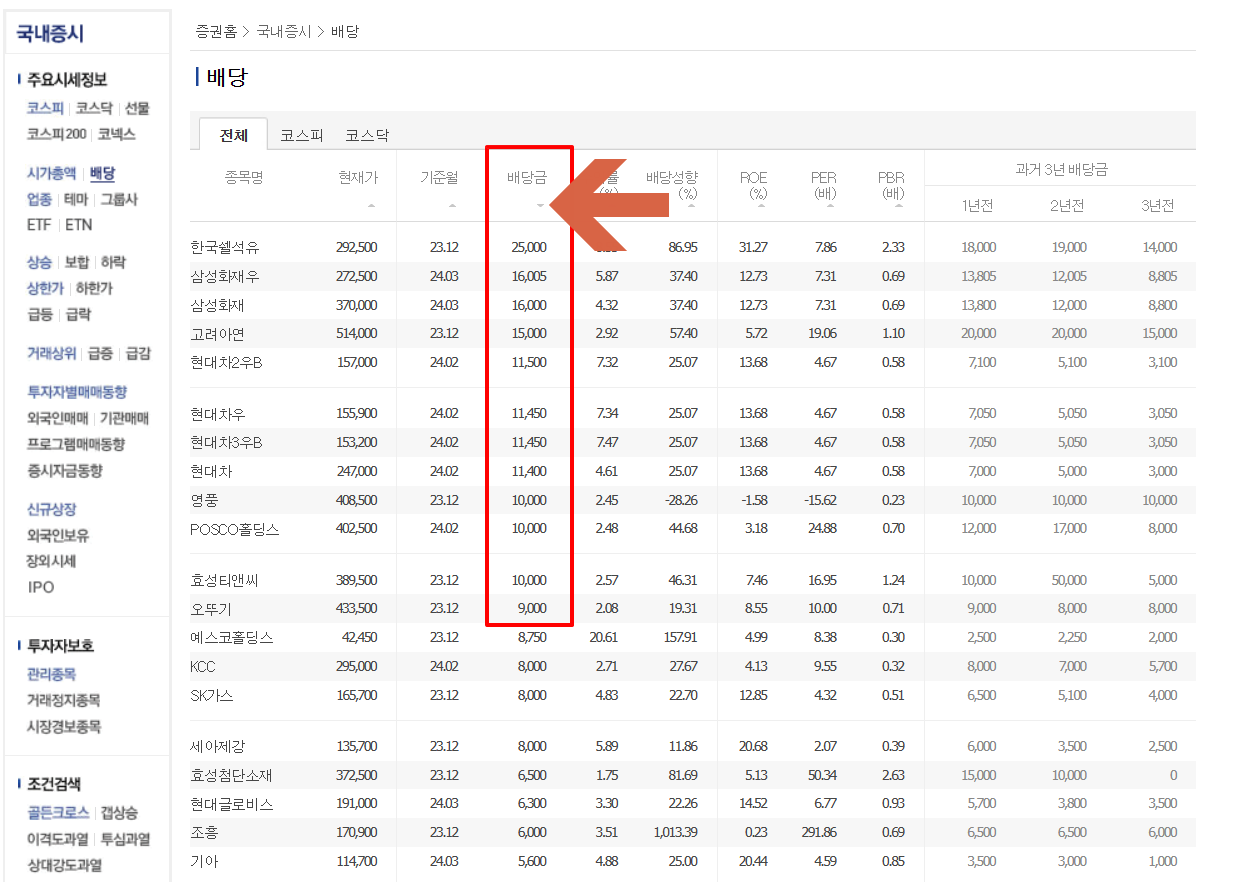This screenshot has width=1247, height=882.
Task: Open ETF sidebar link
Action: pos(39,225)
